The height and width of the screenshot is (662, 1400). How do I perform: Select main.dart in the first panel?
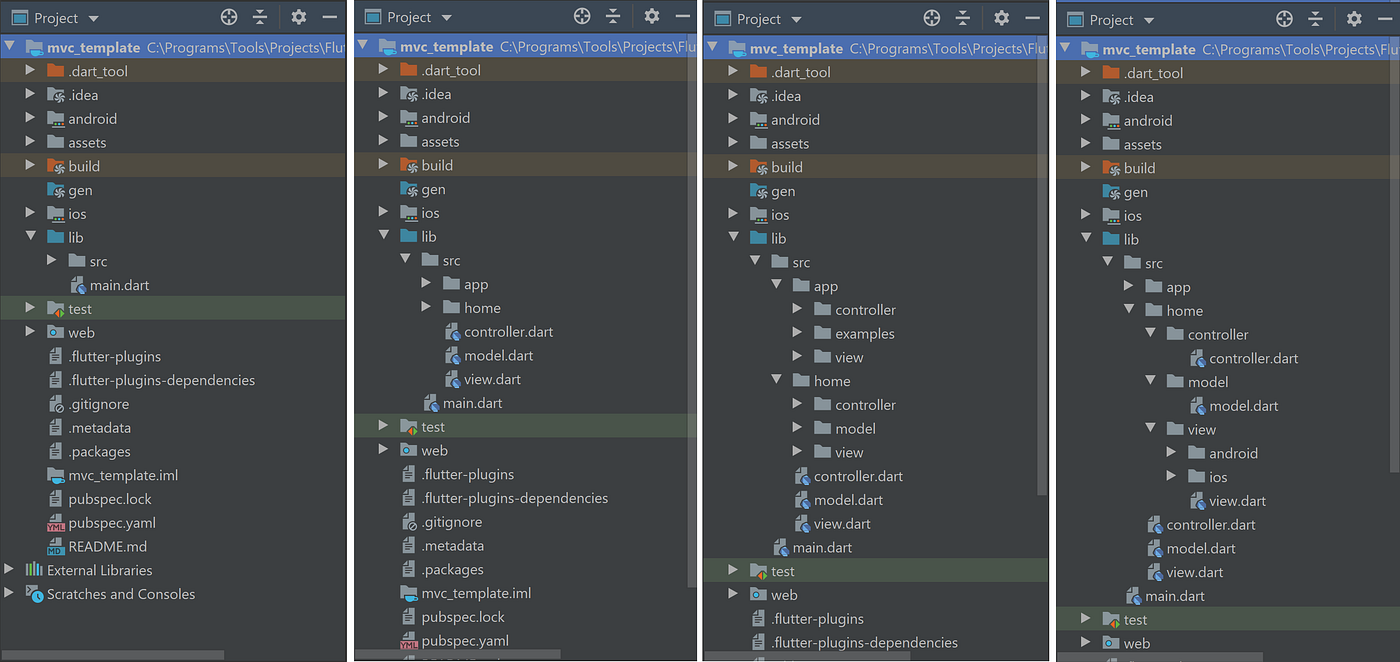119,285
